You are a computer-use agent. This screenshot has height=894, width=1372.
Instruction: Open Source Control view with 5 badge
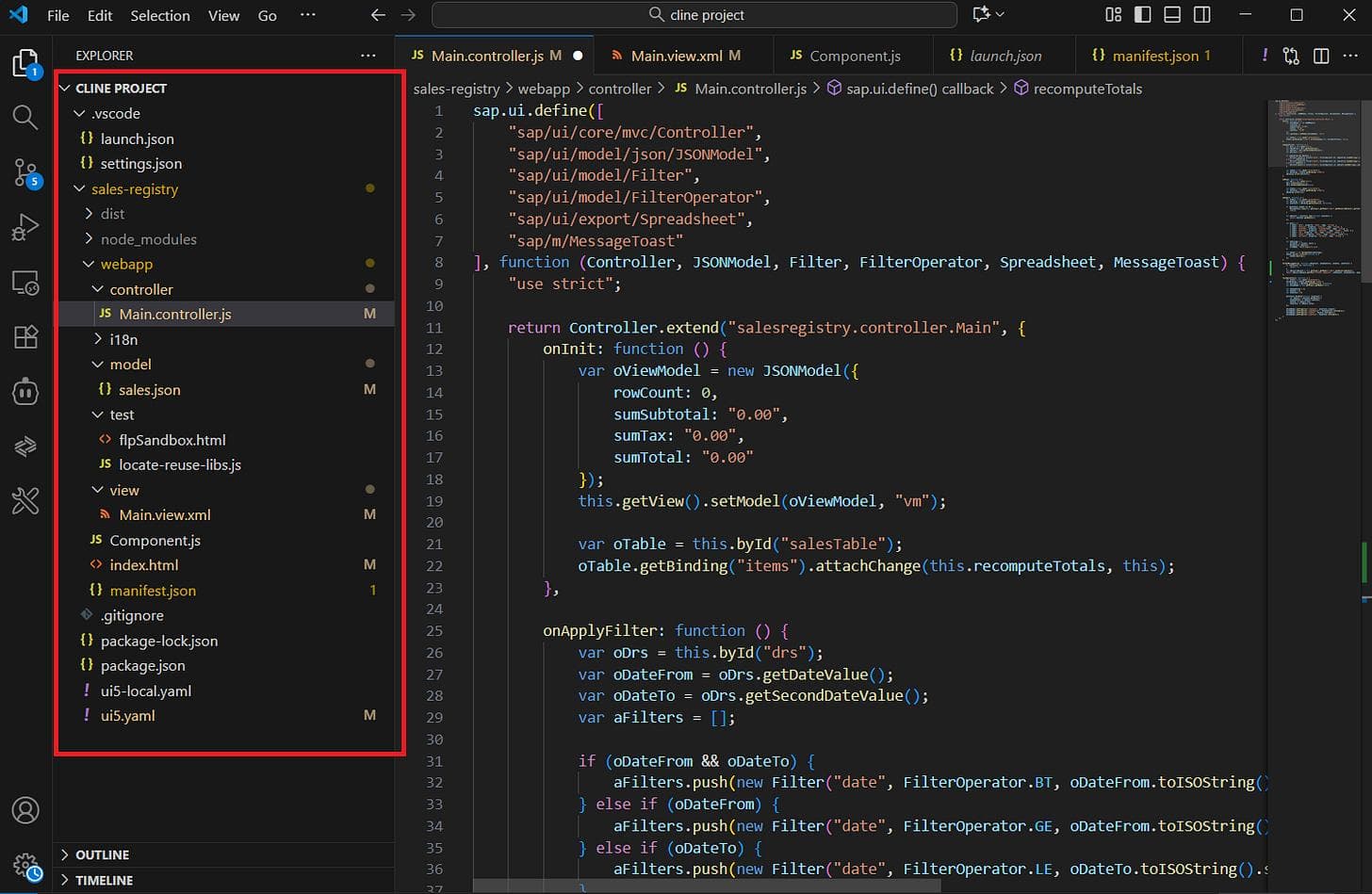click(x=25, y=172)
